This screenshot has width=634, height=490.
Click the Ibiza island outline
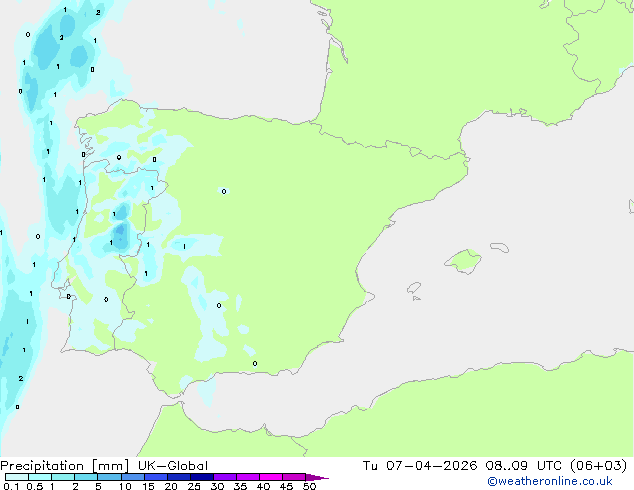click(x=414, y=288)
